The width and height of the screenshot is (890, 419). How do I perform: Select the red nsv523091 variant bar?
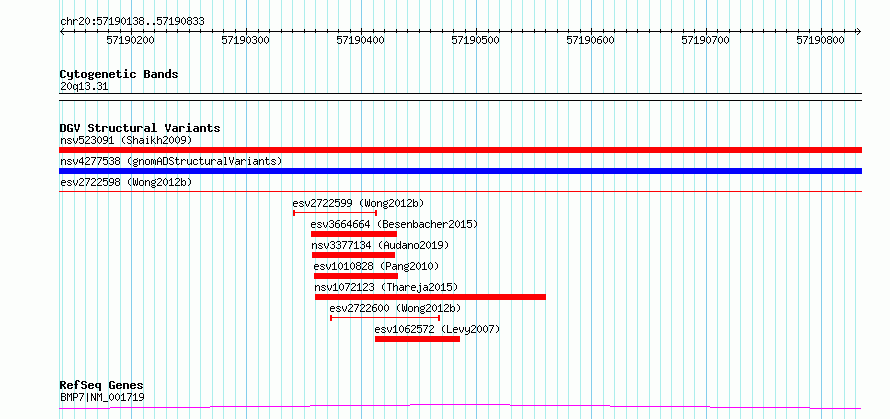click(x=460, y=150)
